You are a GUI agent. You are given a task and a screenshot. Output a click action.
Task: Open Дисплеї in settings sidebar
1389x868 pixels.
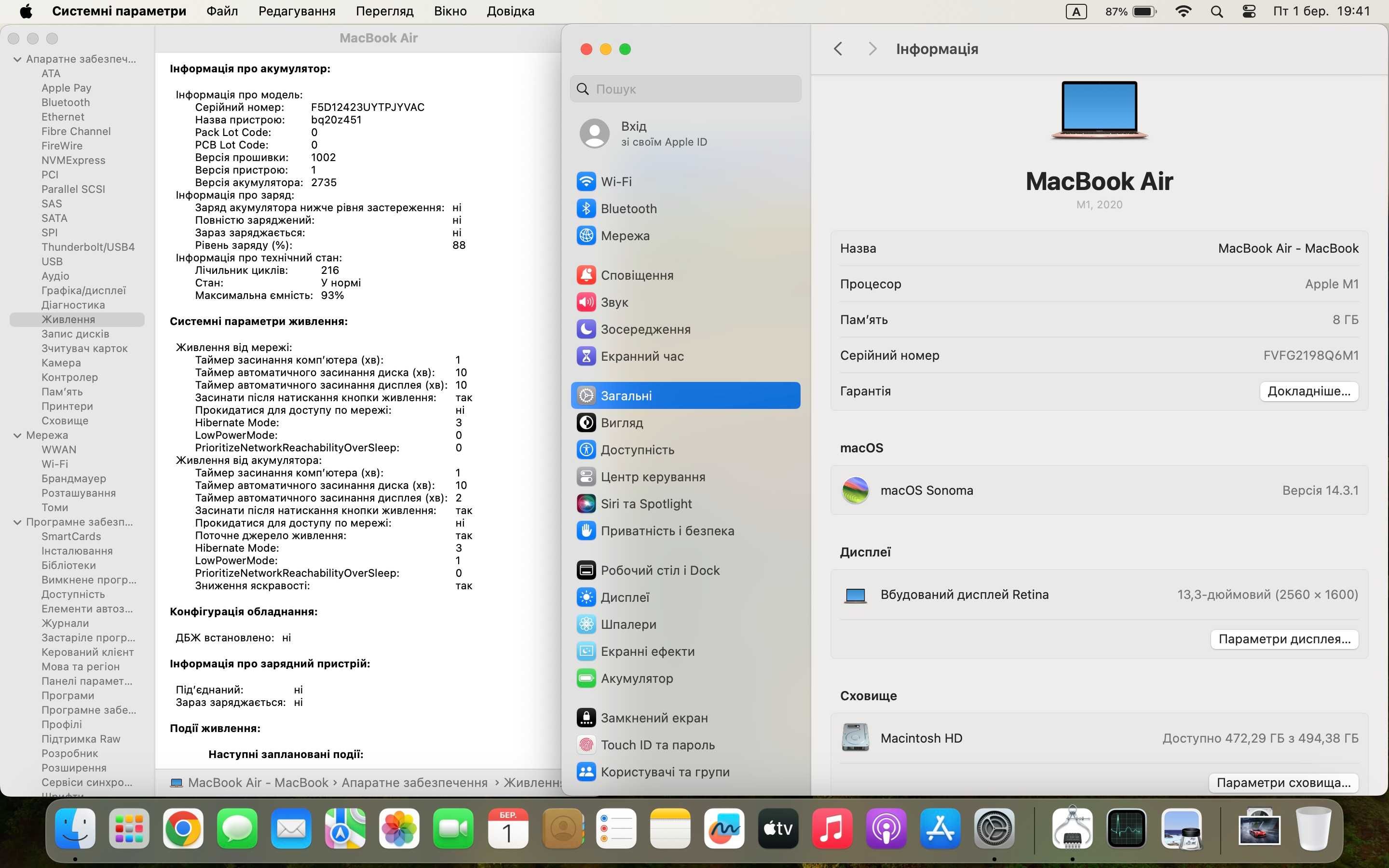point(685,597)
